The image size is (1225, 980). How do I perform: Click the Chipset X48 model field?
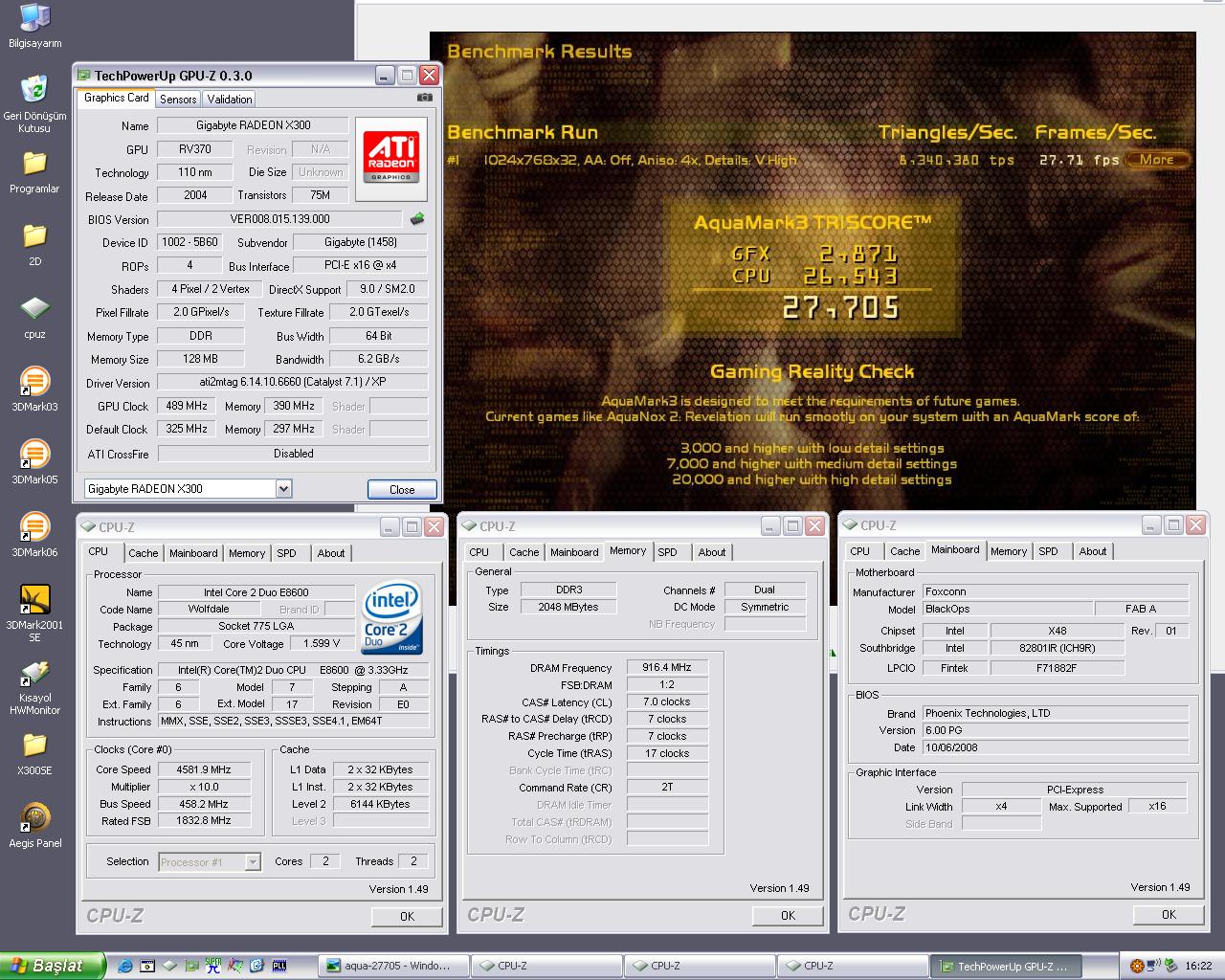pyautogui.click(x=1058, y=631)
